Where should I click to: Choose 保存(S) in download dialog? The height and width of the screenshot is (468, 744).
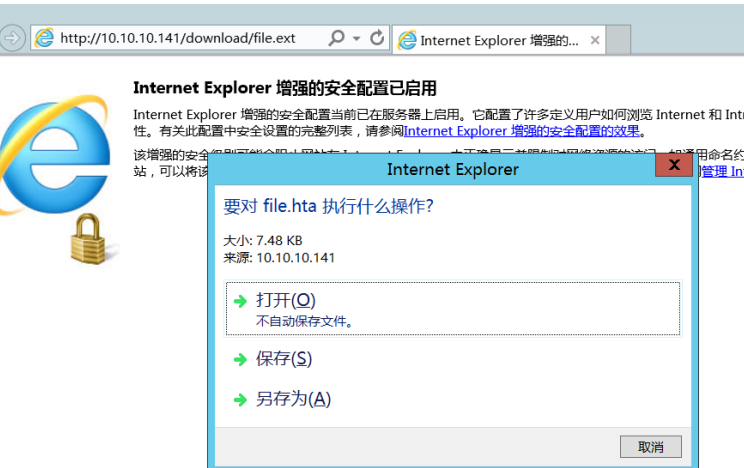(284, 359)
